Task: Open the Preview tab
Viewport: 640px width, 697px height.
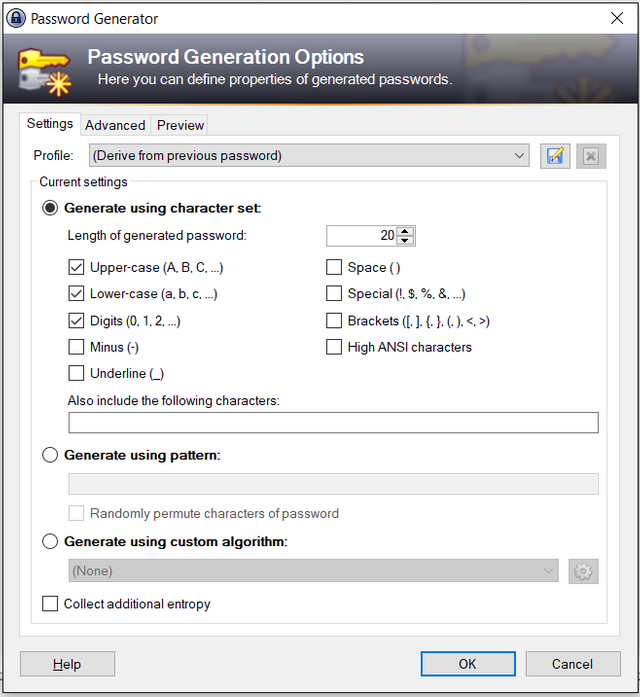Action: point(180,125)
